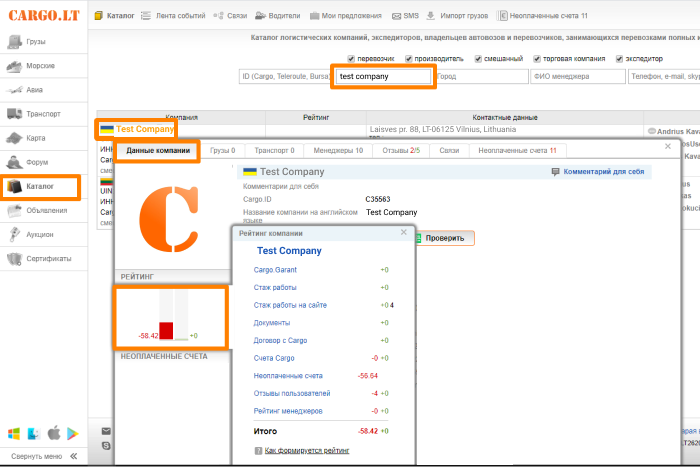Click the Windows app download icon
Viewport: 700px width, 467px height.
click(x=14, y=434)
